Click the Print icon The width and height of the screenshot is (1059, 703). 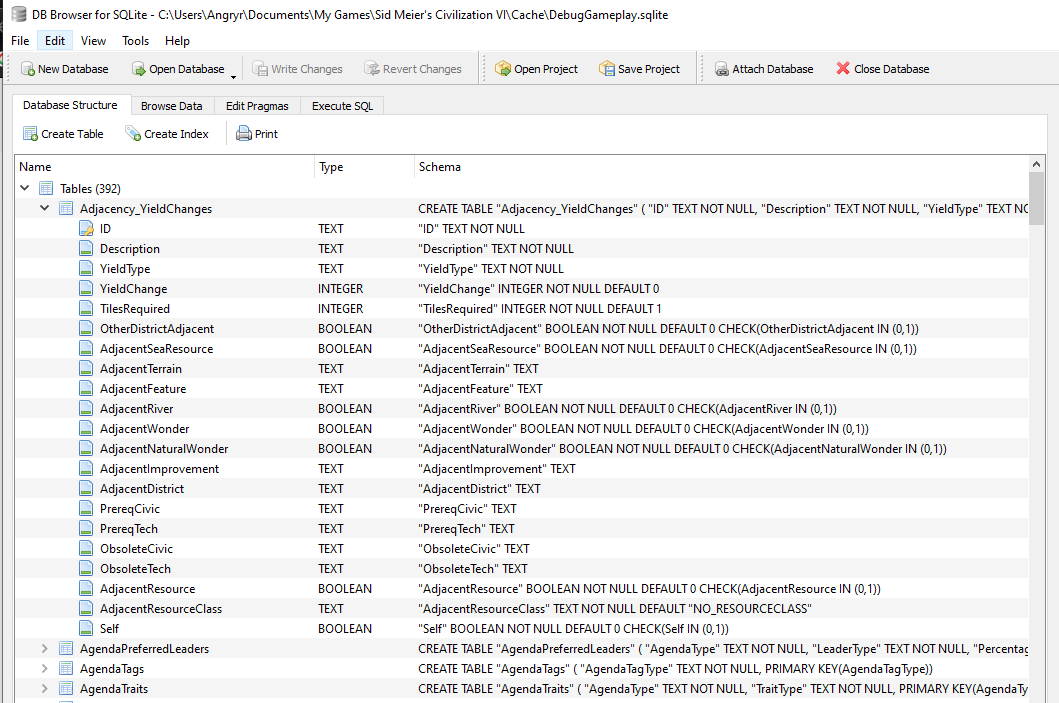pyautogui.click(x=244, y=134)
